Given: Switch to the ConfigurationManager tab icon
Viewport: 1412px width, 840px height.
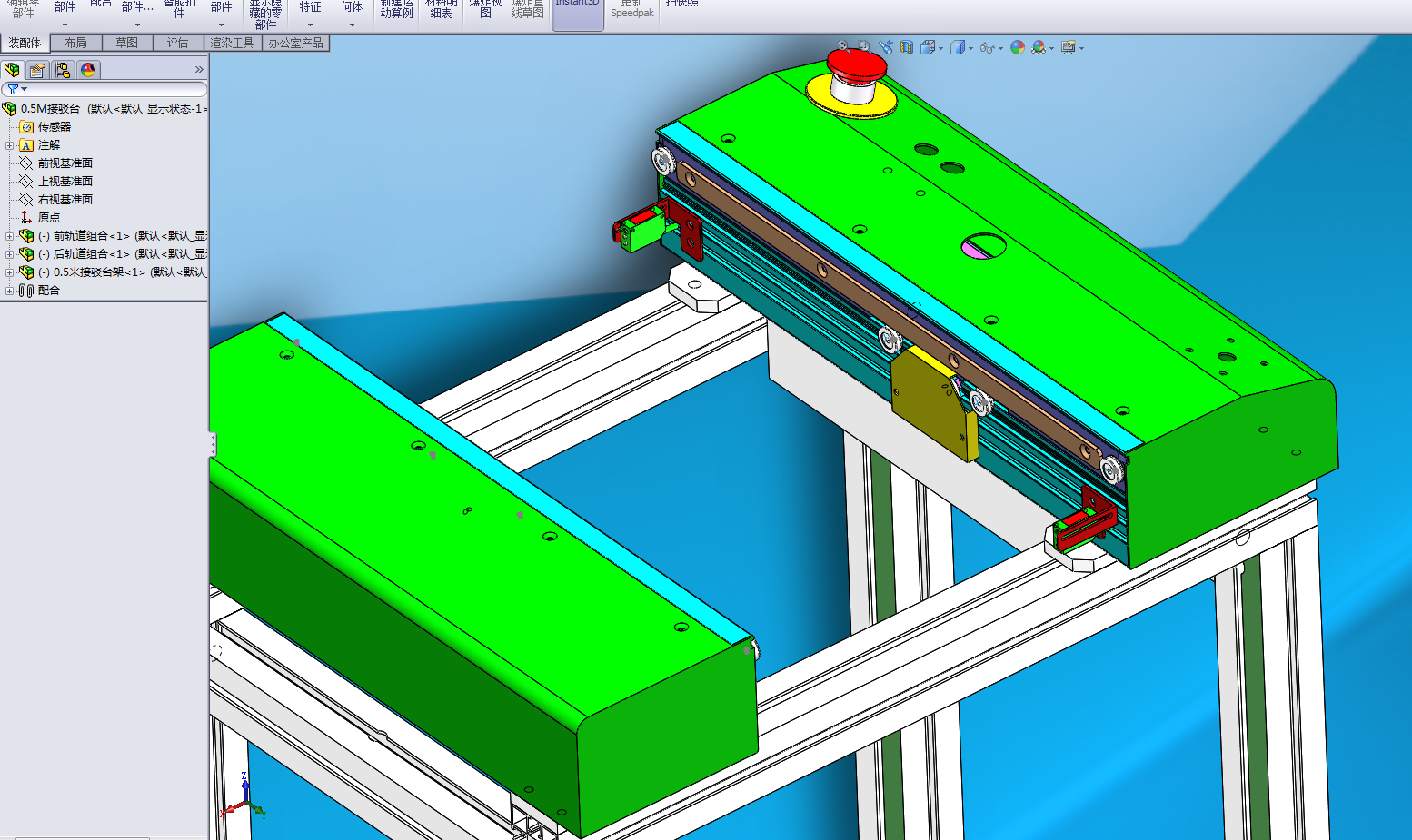Looking at the screenshot, I should tap(63, 70).
